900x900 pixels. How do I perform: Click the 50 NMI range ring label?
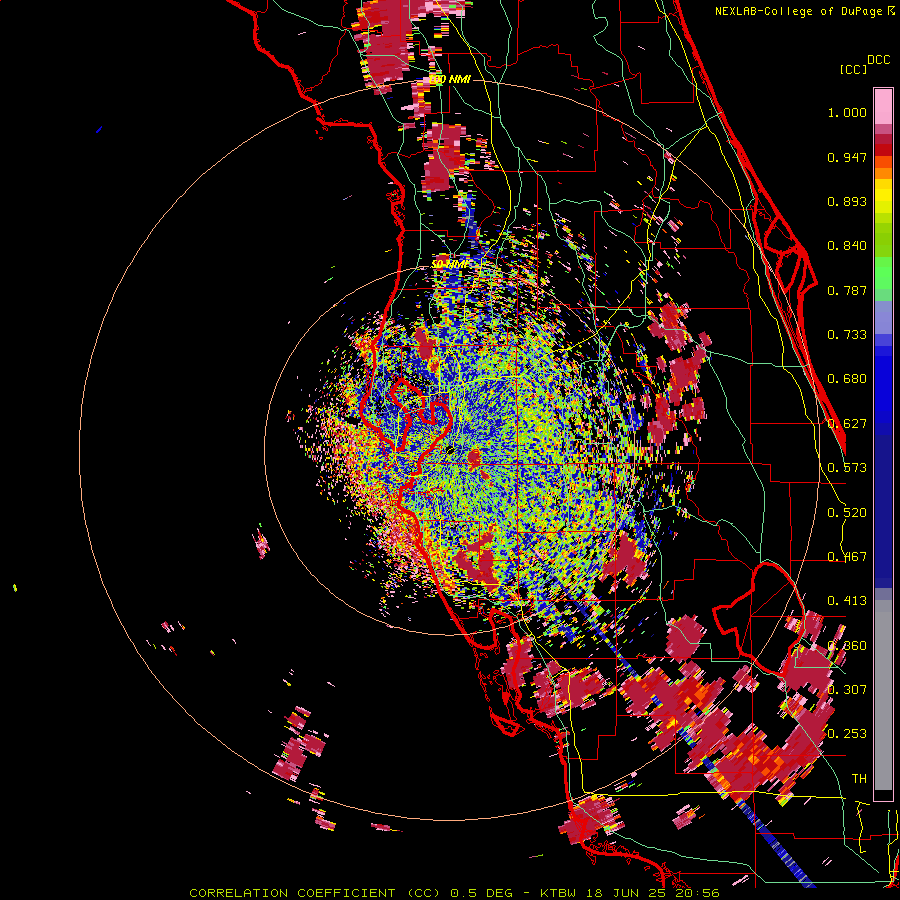pyautogui.click(x=449, y=264)
